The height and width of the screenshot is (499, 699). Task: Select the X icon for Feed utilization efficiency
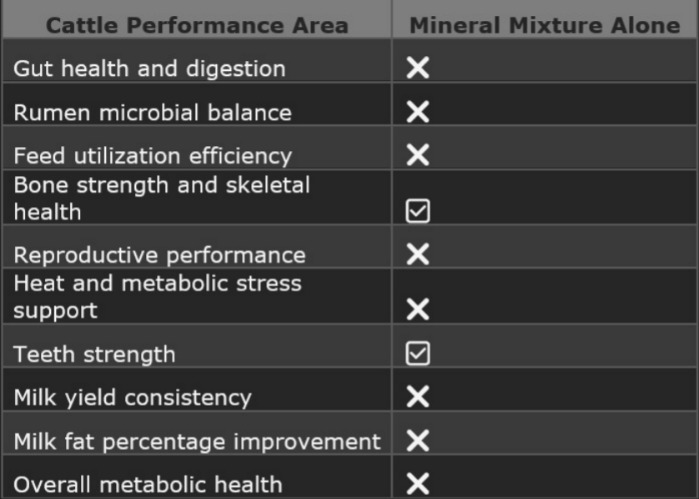coord(417,155)
